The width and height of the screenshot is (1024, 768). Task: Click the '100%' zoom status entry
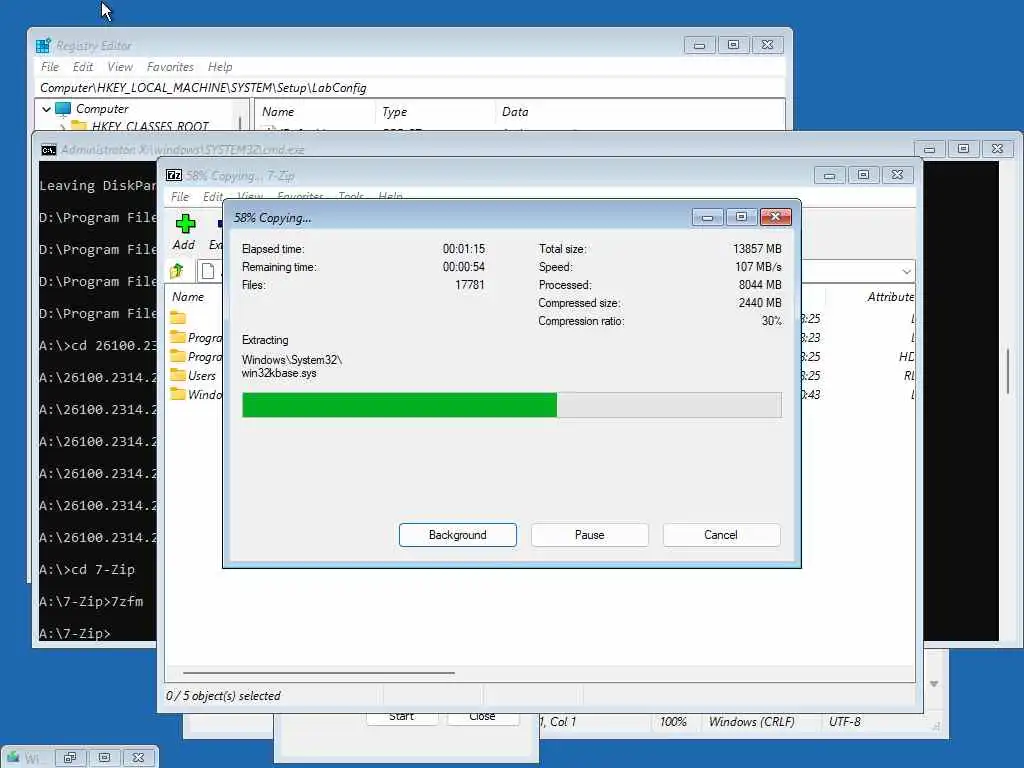point(673,722)
